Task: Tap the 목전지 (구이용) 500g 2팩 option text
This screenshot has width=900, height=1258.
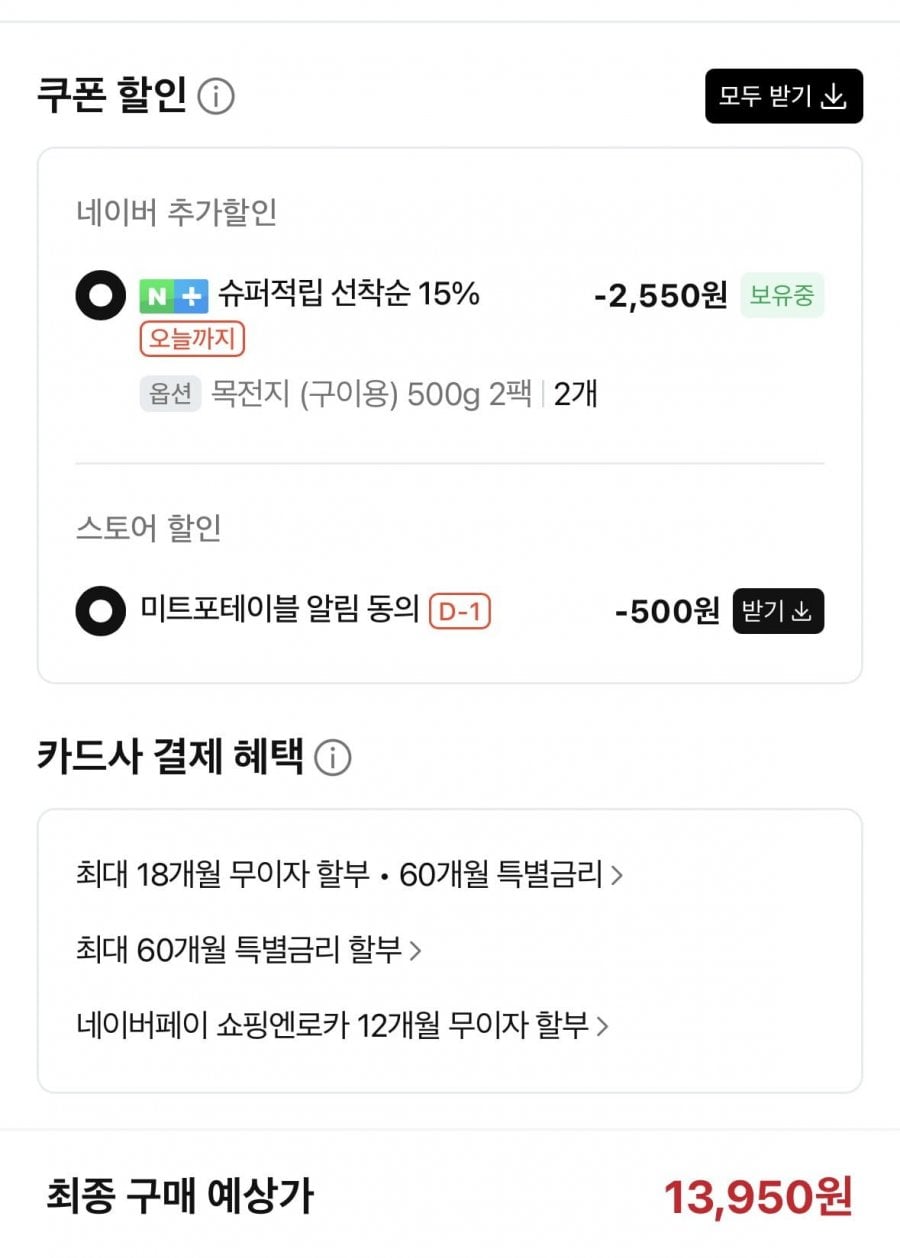Action: (x=370, y=394)
